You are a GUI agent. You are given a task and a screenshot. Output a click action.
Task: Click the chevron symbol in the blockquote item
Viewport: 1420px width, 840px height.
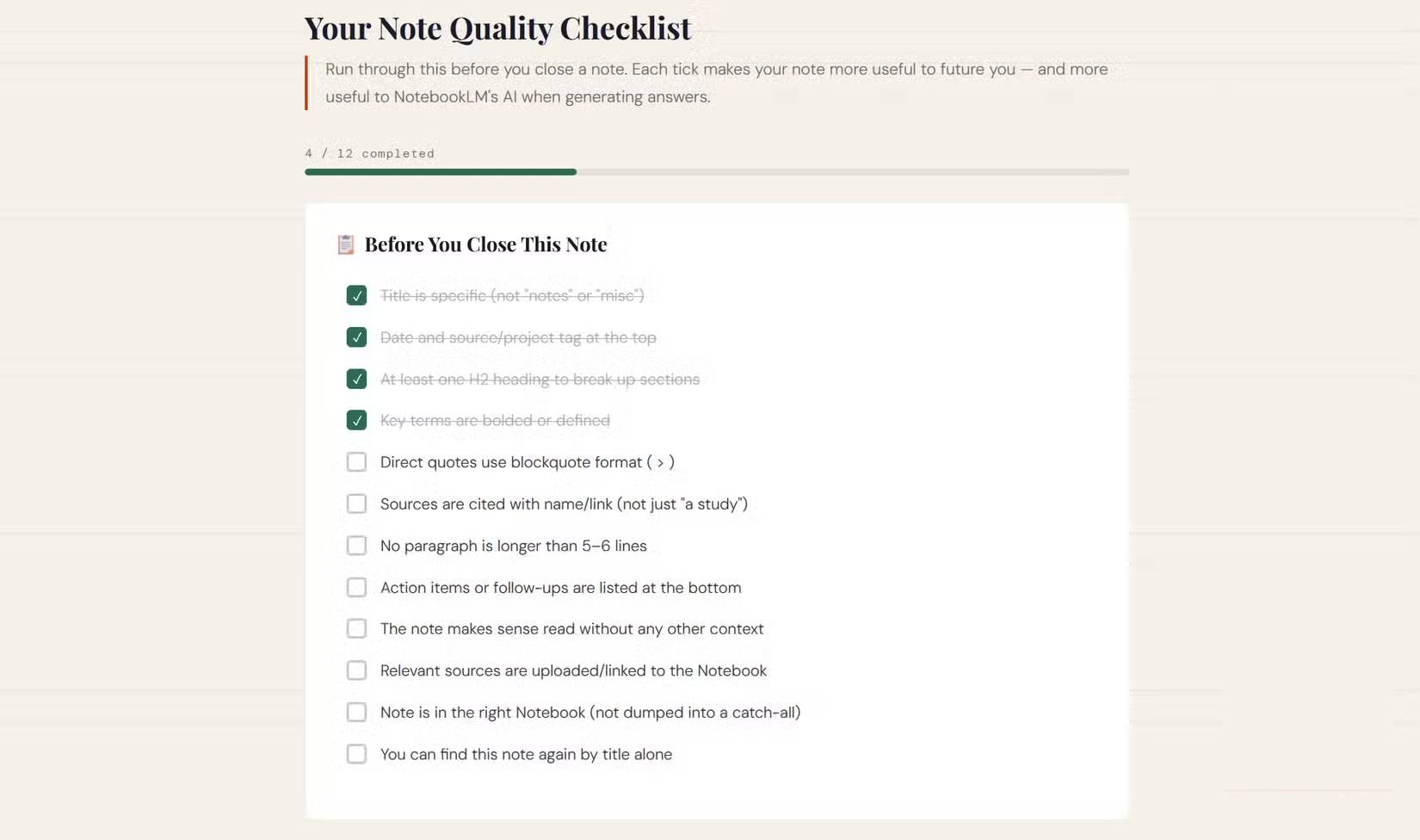[660, 462]
